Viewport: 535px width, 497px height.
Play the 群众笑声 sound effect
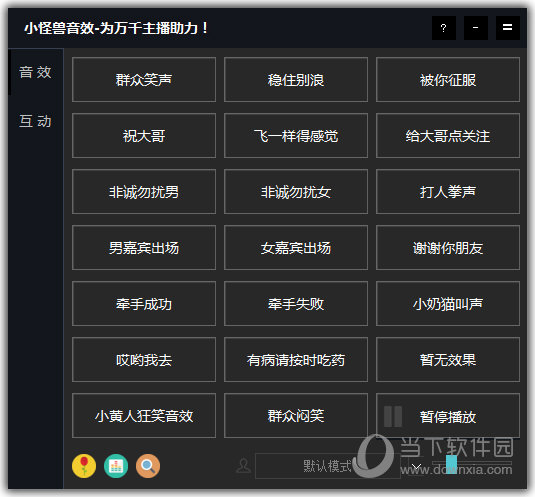(x=144, y=79)
